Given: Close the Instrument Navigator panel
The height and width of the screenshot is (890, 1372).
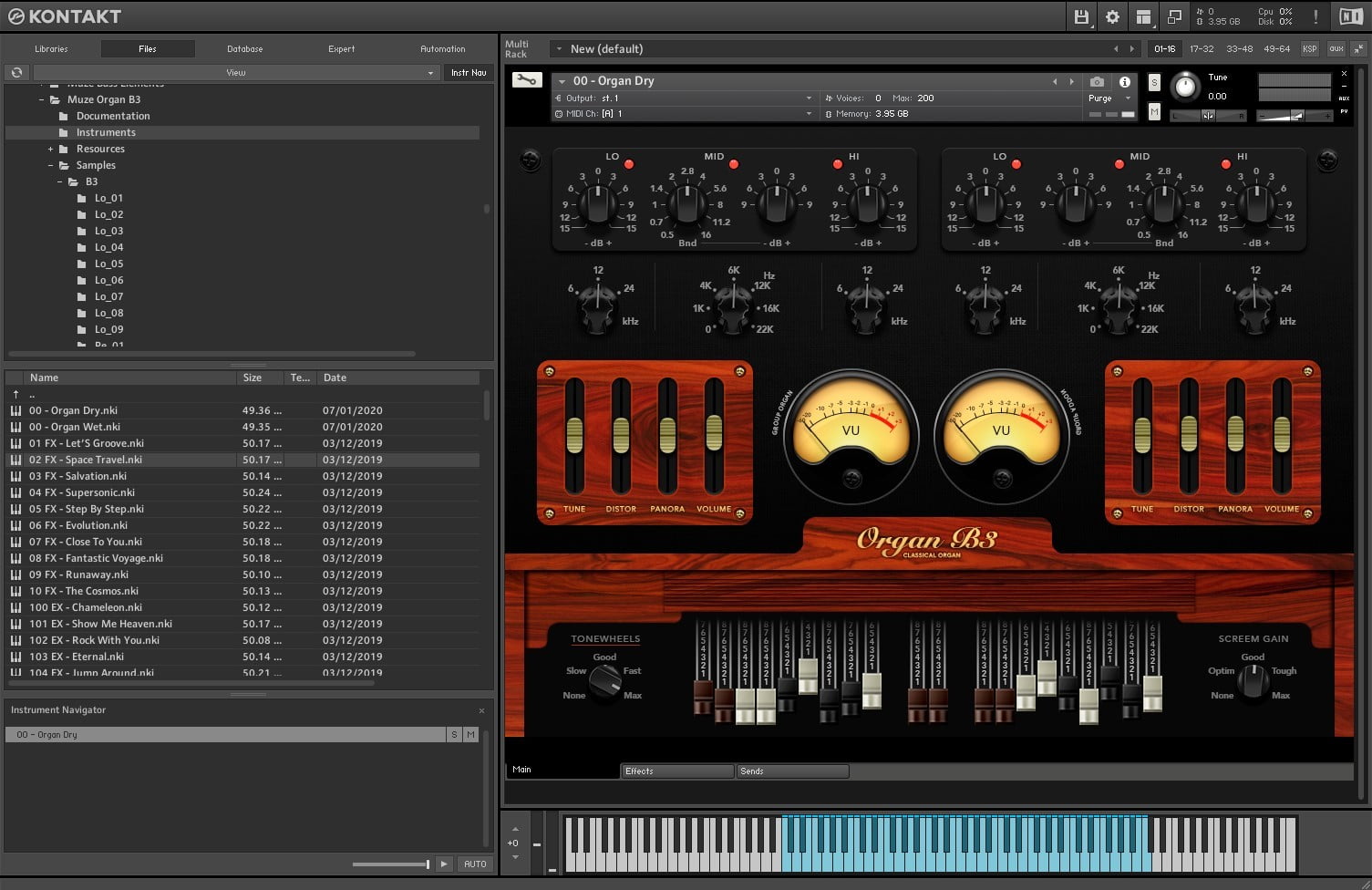Looking at the screenshot, I should (481, 710).
